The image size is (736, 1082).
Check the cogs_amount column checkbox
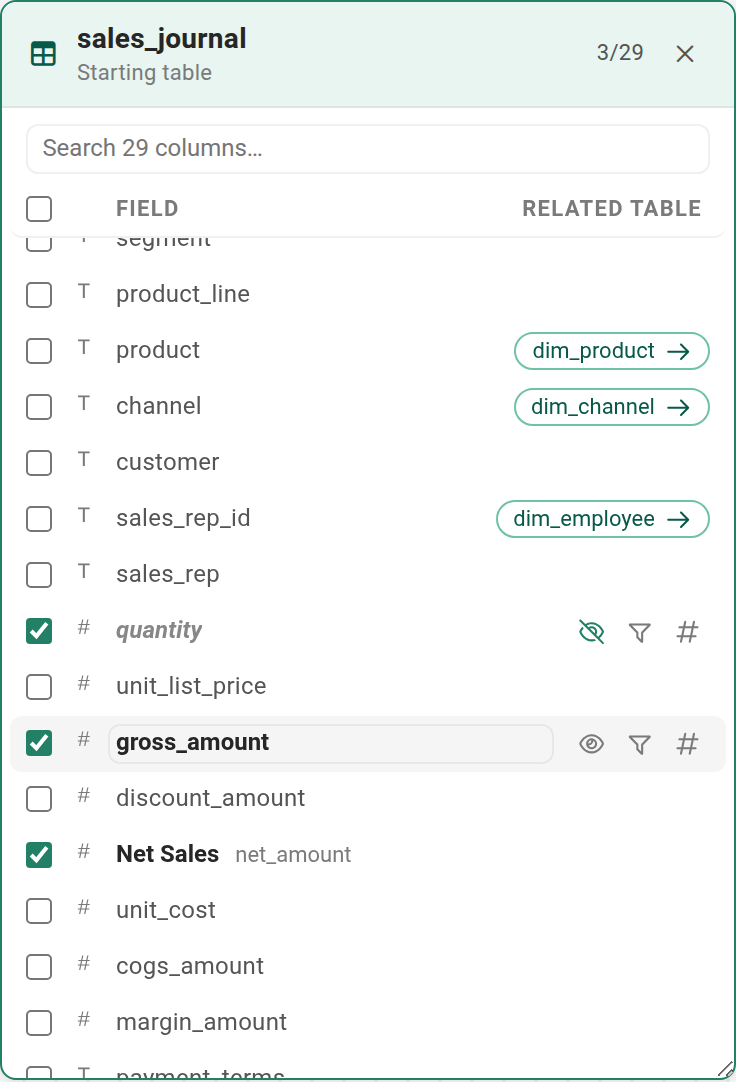click(x=39, y=967)
